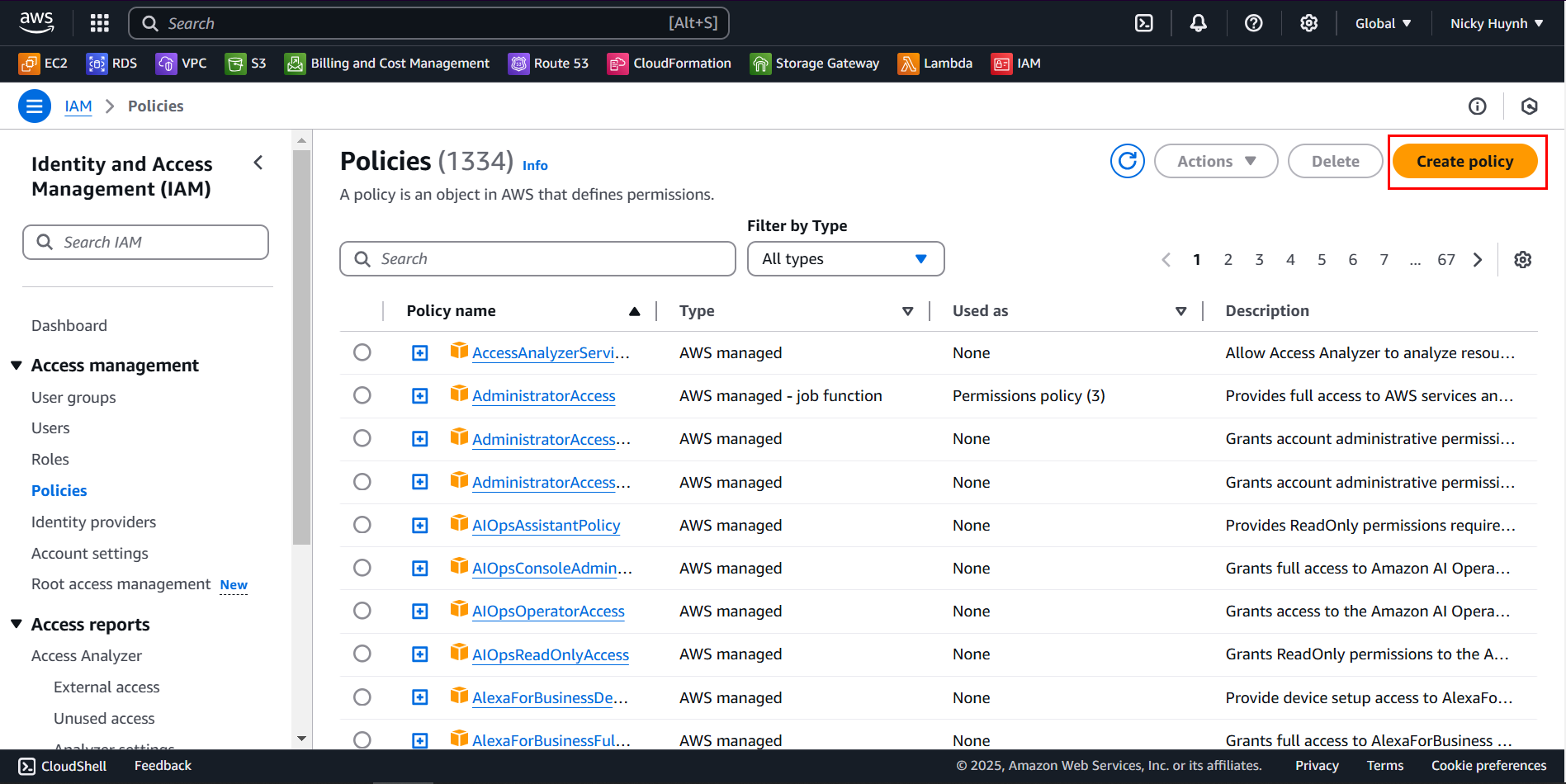
Task: Select AIOpsConsoleAdmin... radio button
Action: pyautogui.click(x=362, y=568)
